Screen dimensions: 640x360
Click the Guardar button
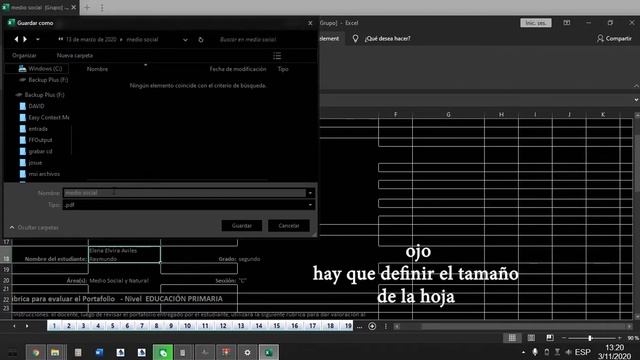pos(242,226)
